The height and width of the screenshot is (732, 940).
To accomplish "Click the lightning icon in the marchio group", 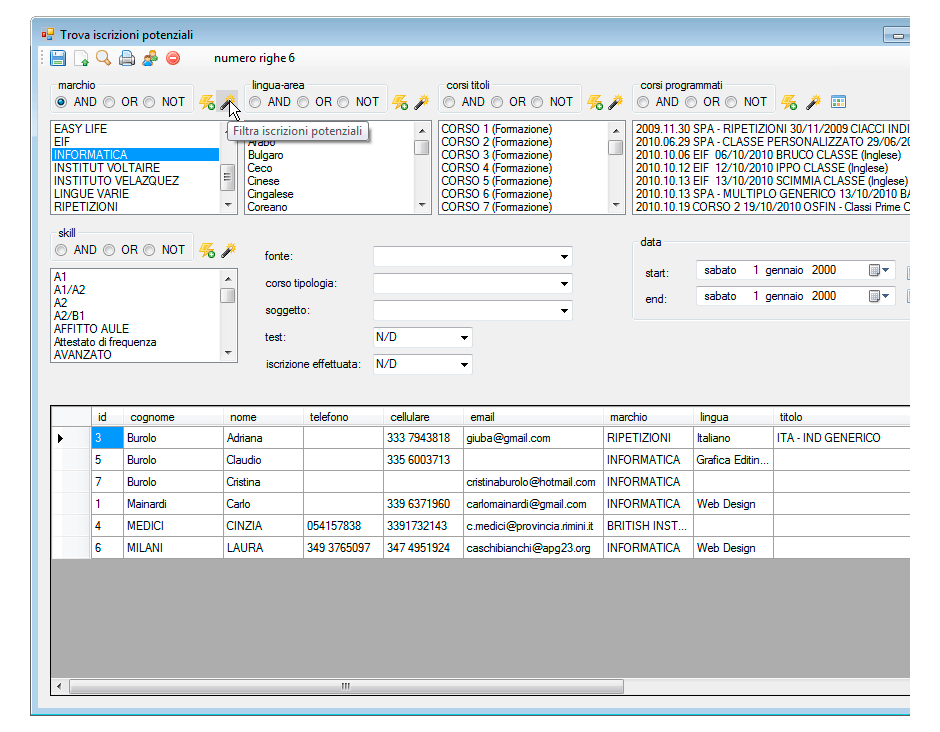I will click(x=207, y=103).
